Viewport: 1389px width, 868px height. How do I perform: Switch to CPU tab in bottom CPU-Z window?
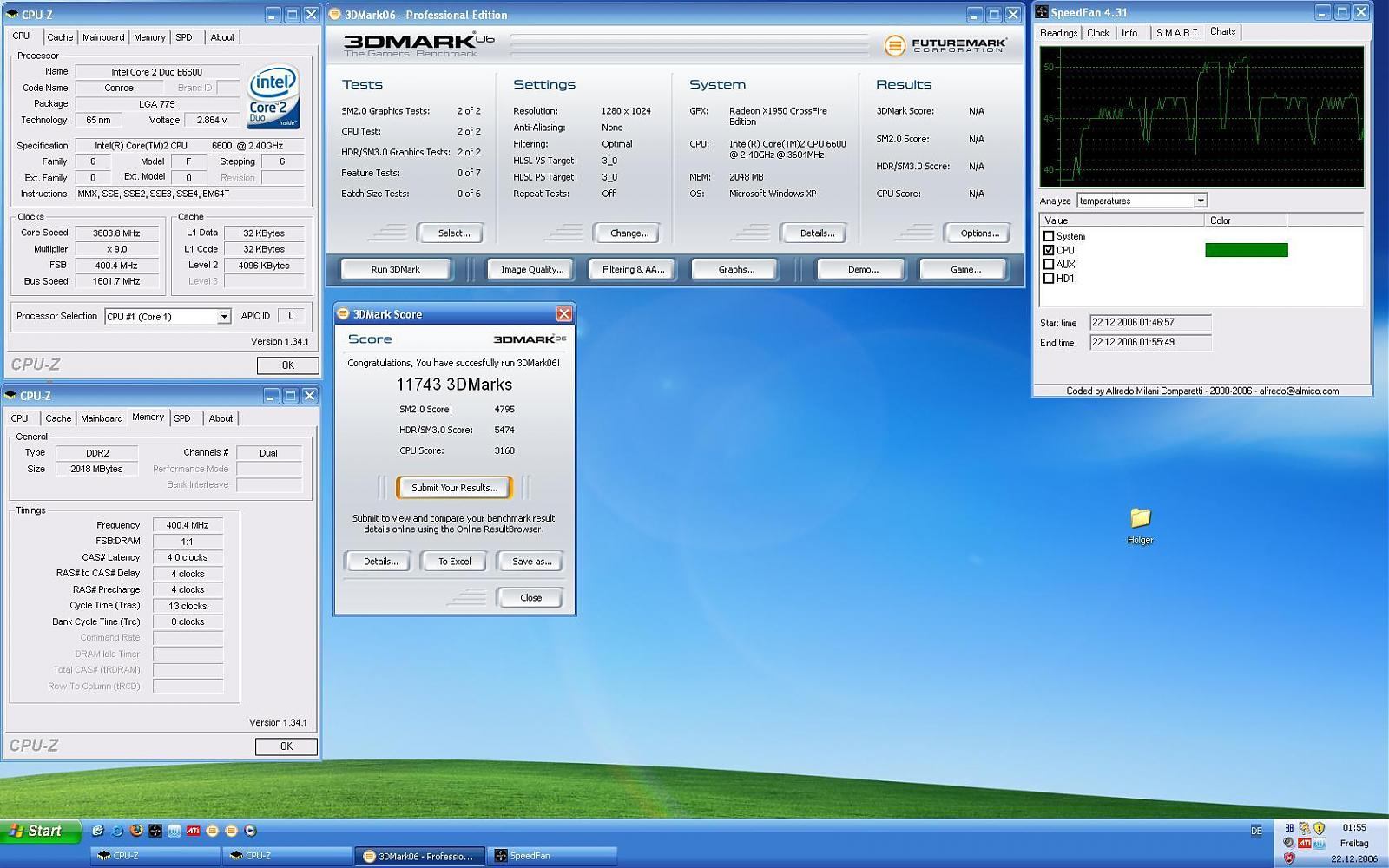[20, 418]
